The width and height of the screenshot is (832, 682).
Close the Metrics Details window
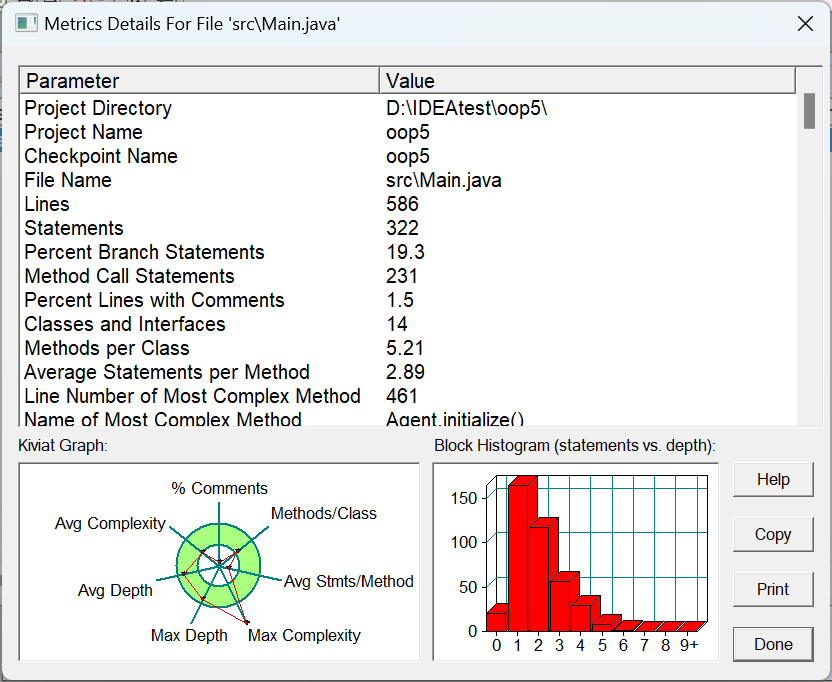click(x=805, y=24)
